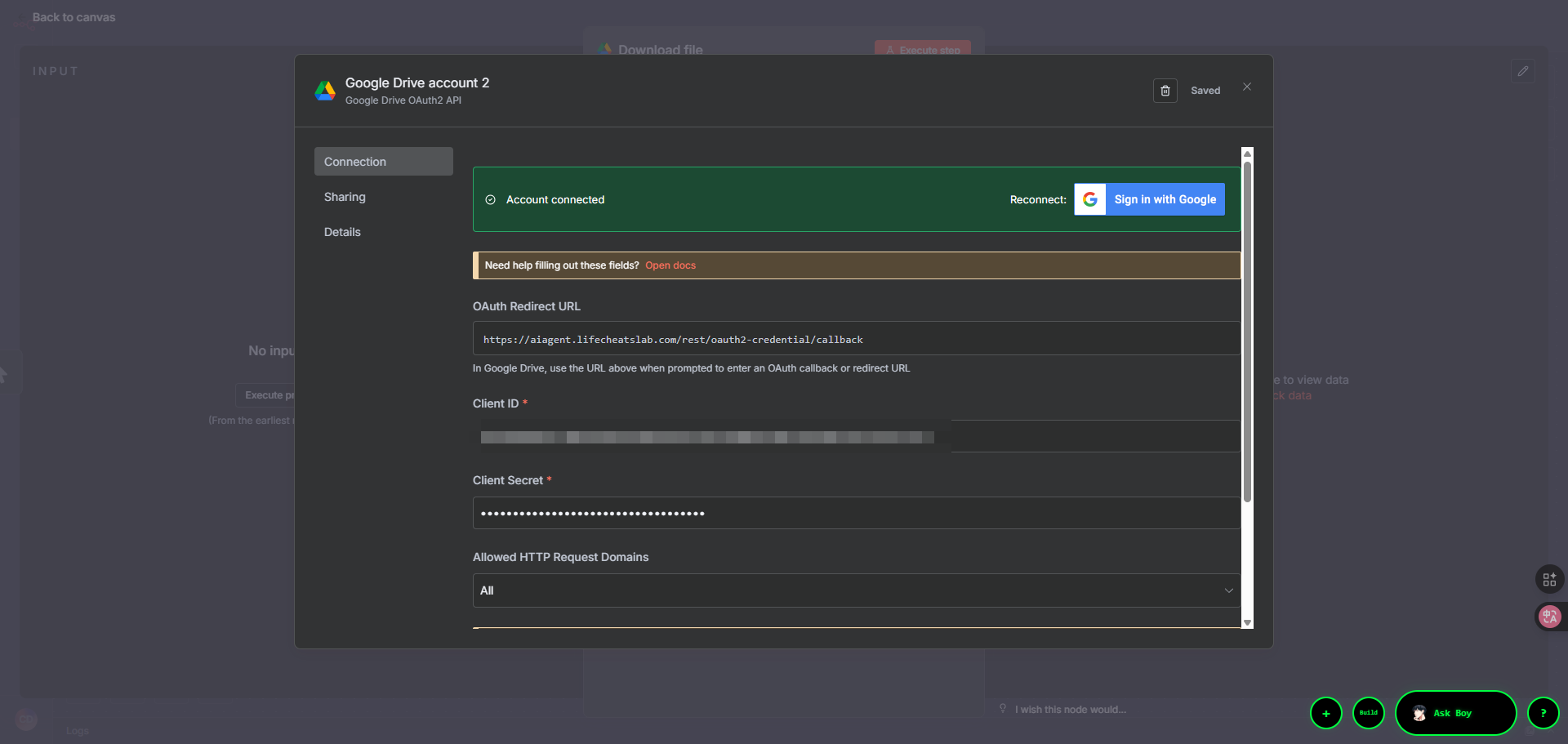
Task: Click the pencil edit icon at top right
Action: pos(1522,71)
